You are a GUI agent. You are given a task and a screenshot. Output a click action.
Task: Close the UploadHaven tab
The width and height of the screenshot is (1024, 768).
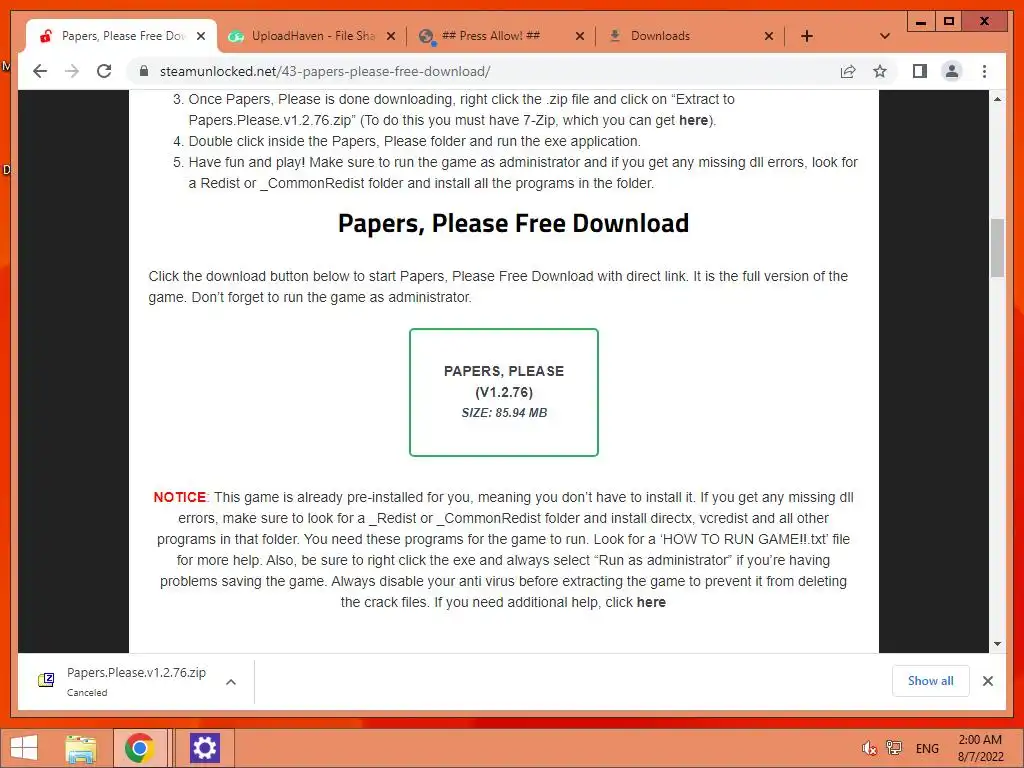(x=391, y=36)
